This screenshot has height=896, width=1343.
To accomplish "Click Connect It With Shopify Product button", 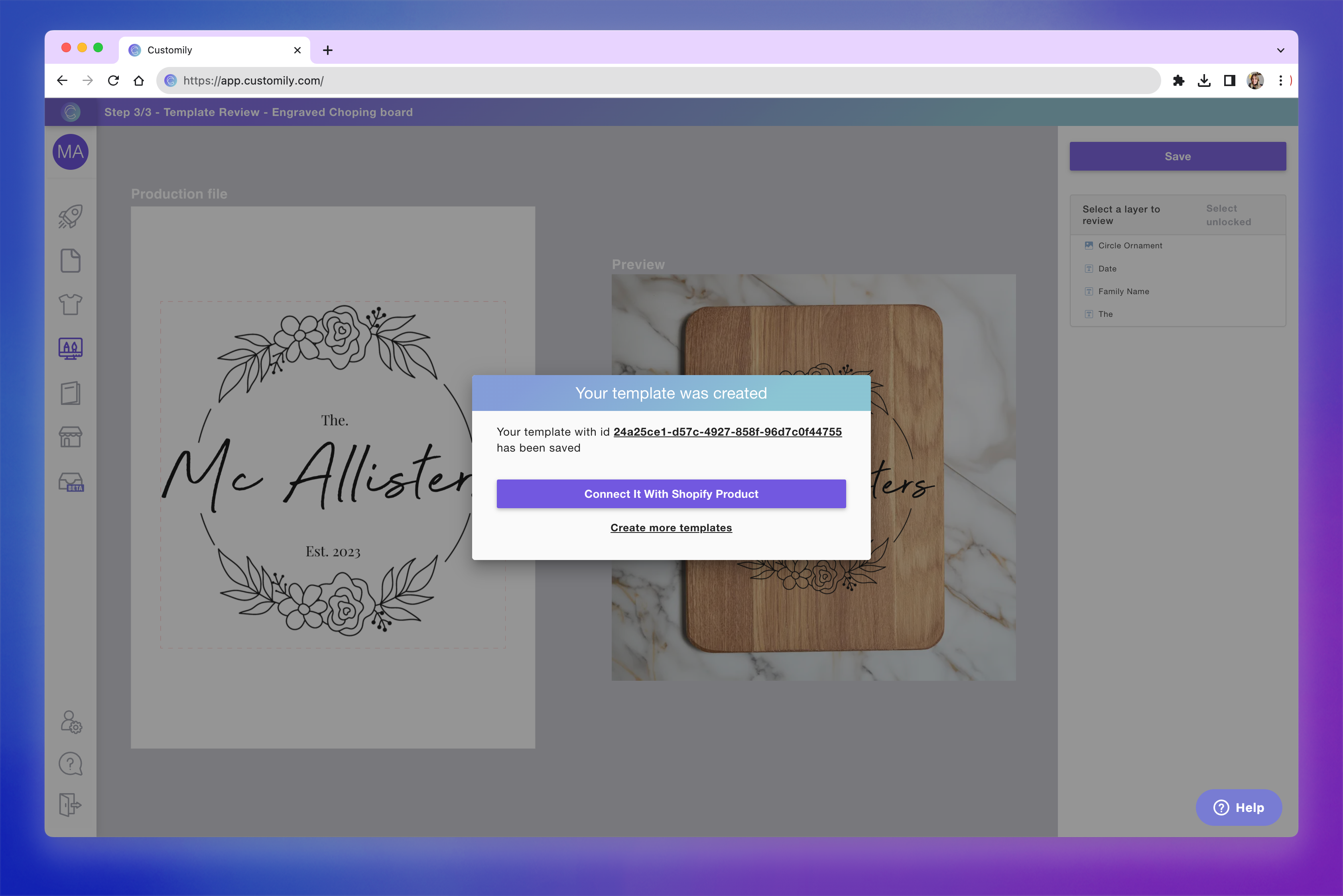I will click(x=671, y=494).
